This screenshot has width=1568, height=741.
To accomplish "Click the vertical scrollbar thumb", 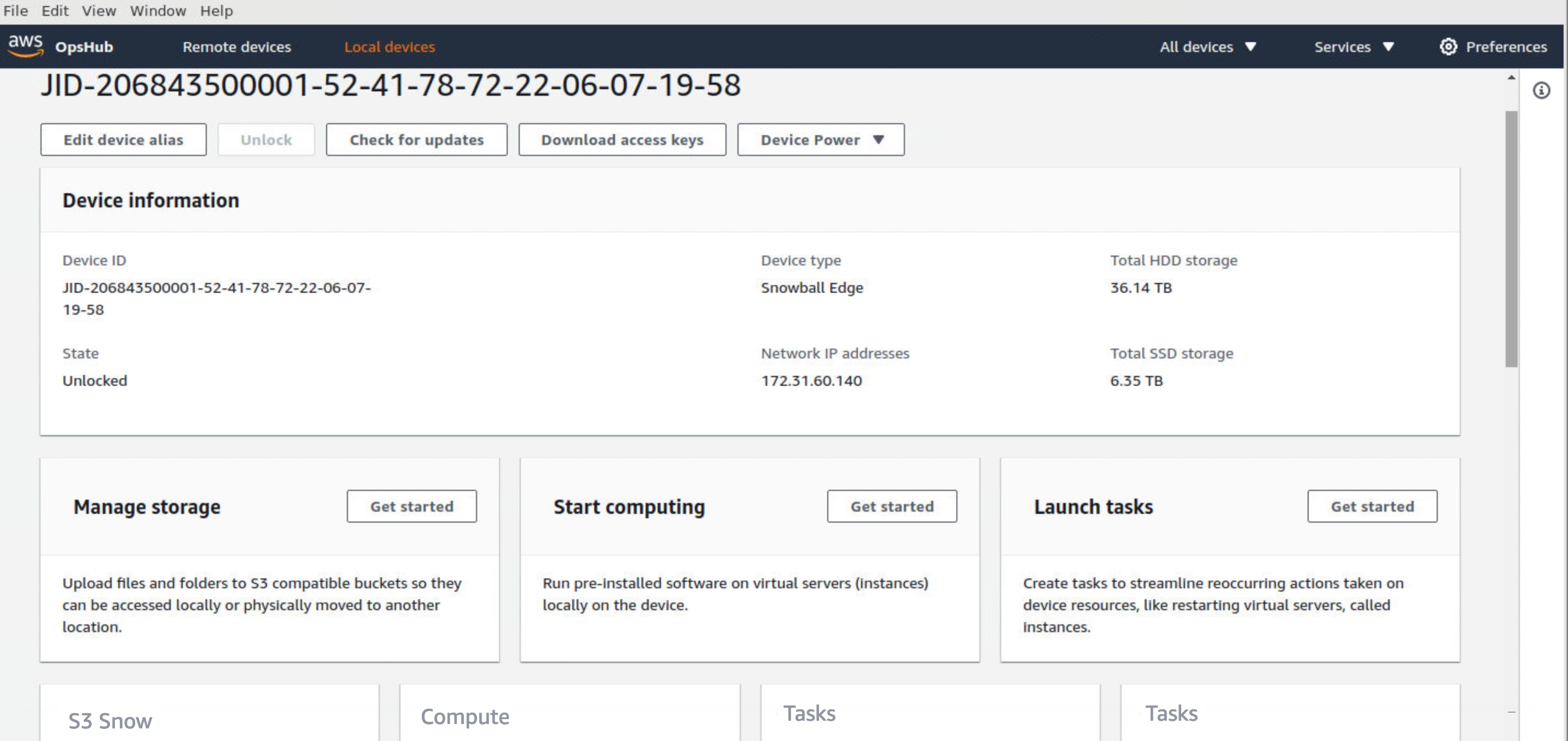I will 1511,239.
